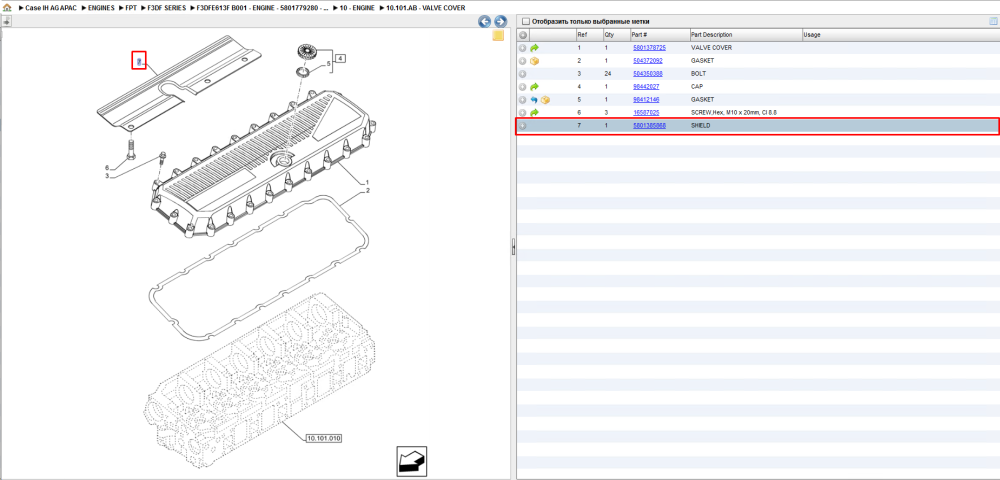Click the black return arrow icon below diagram
This screenshot has width=1000, height=480.
tap(411, 460)
